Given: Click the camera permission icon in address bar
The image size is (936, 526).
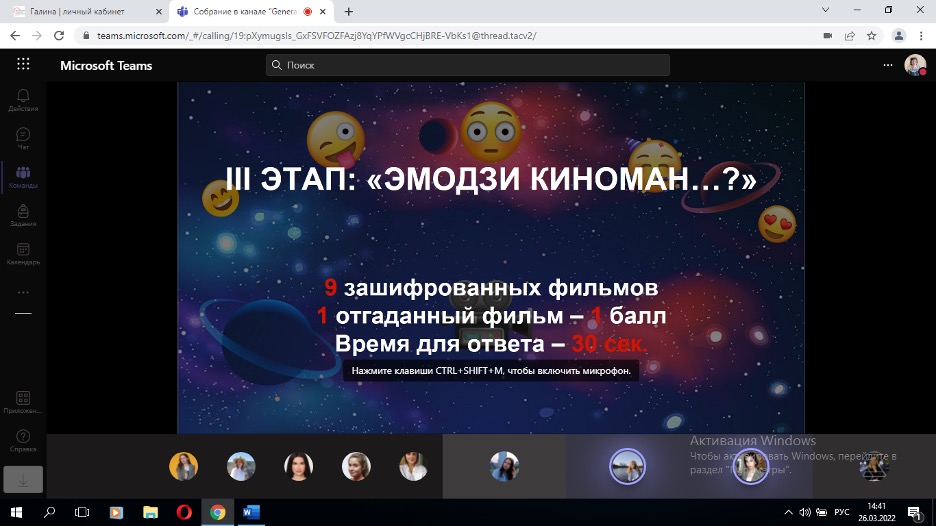Looking at the screenshot, I should tap(827, 35).
